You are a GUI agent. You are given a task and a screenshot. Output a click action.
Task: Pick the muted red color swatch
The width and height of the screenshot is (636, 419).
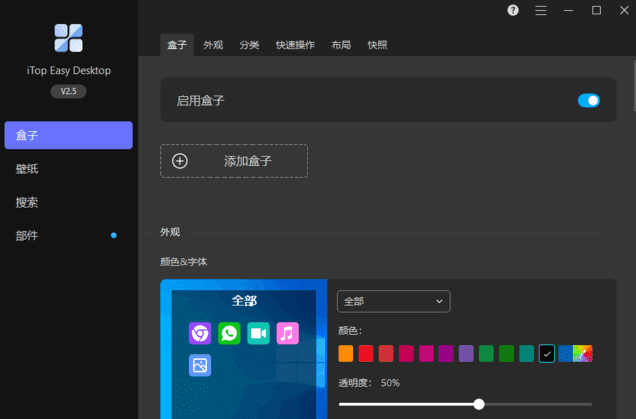pos(386,353)
